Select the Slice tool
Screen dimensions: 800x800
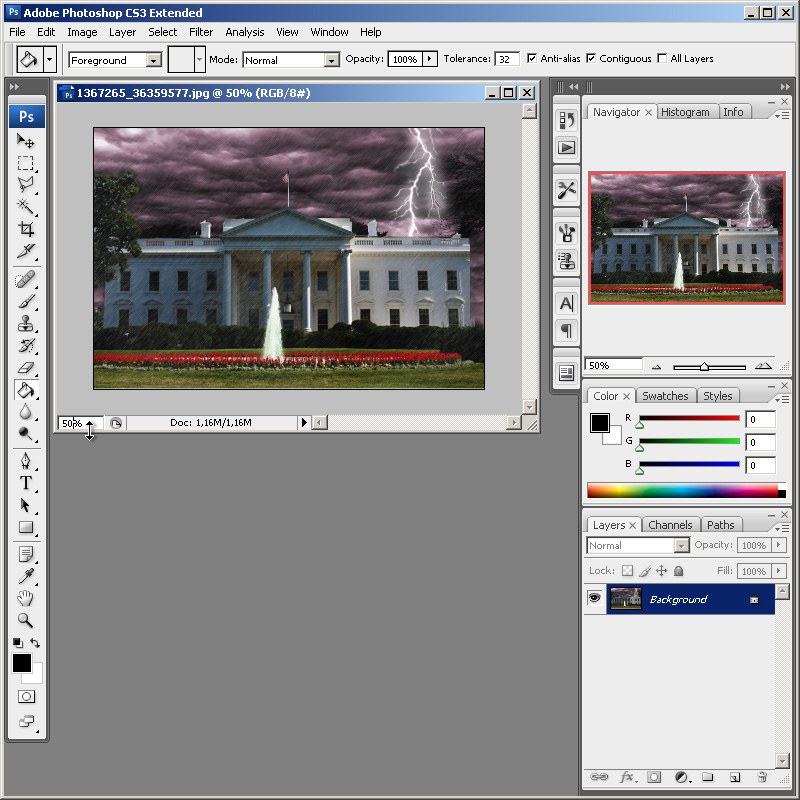tap(26, 250)
